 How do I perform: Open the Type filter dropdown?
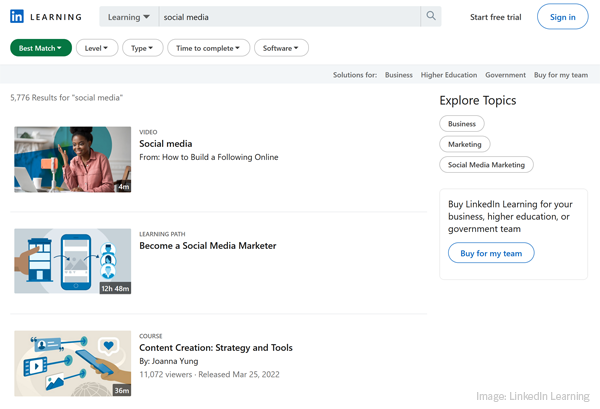point(142,48)
